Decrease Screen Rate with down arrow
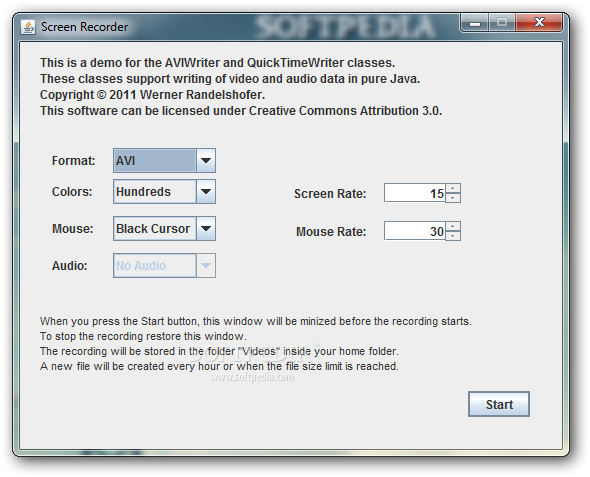 [x=453, y=198]
